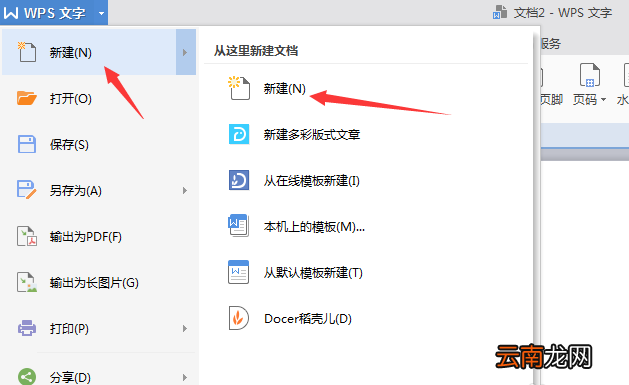This screenshot has width=629, height=385.
Task: Click the 打开(O) folder icon
Action: pos(27,98)
